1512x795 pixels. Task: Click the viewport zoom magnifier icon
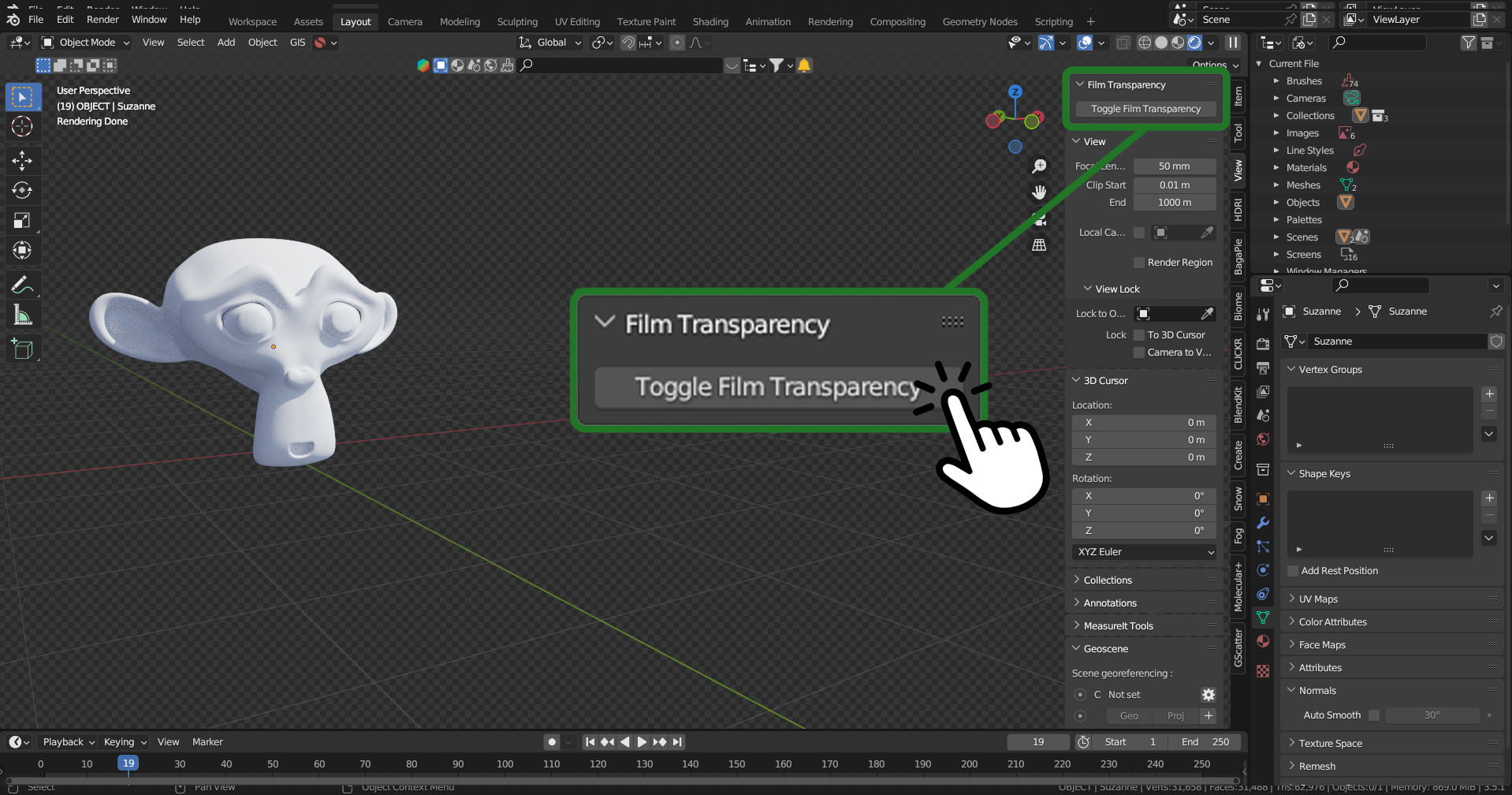[1040, 166]
